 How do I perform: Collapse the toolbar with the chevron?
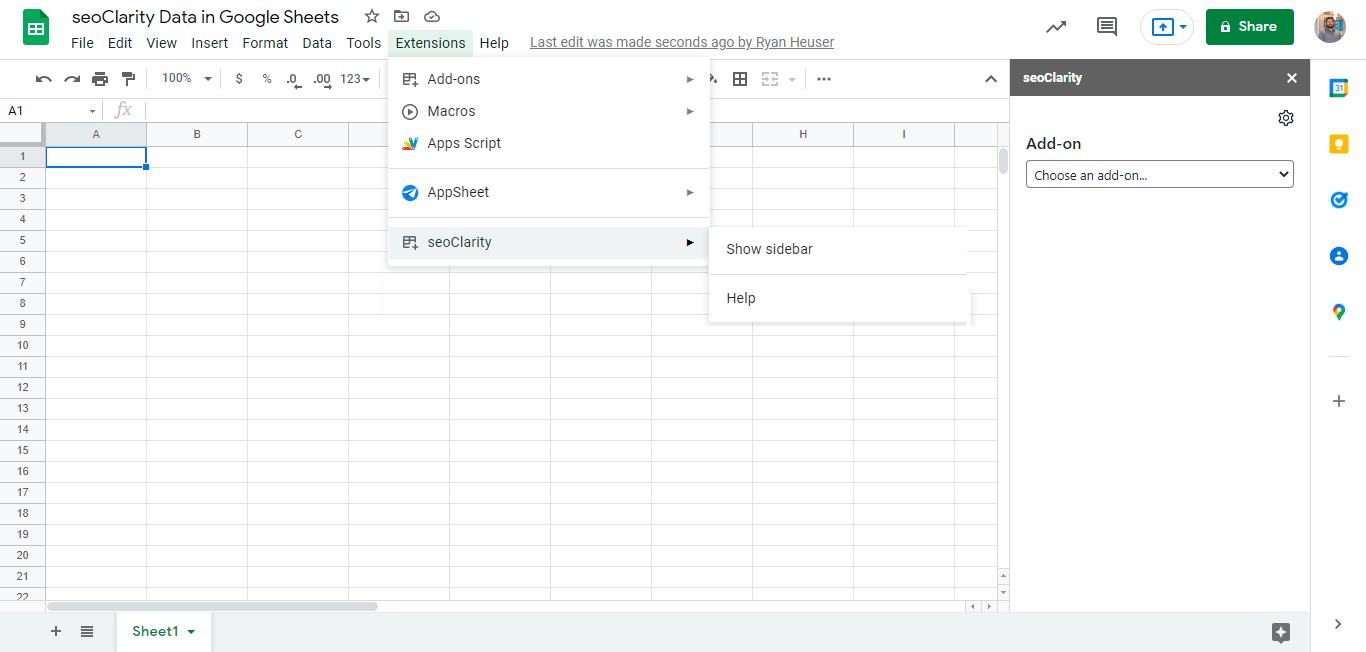991,79
